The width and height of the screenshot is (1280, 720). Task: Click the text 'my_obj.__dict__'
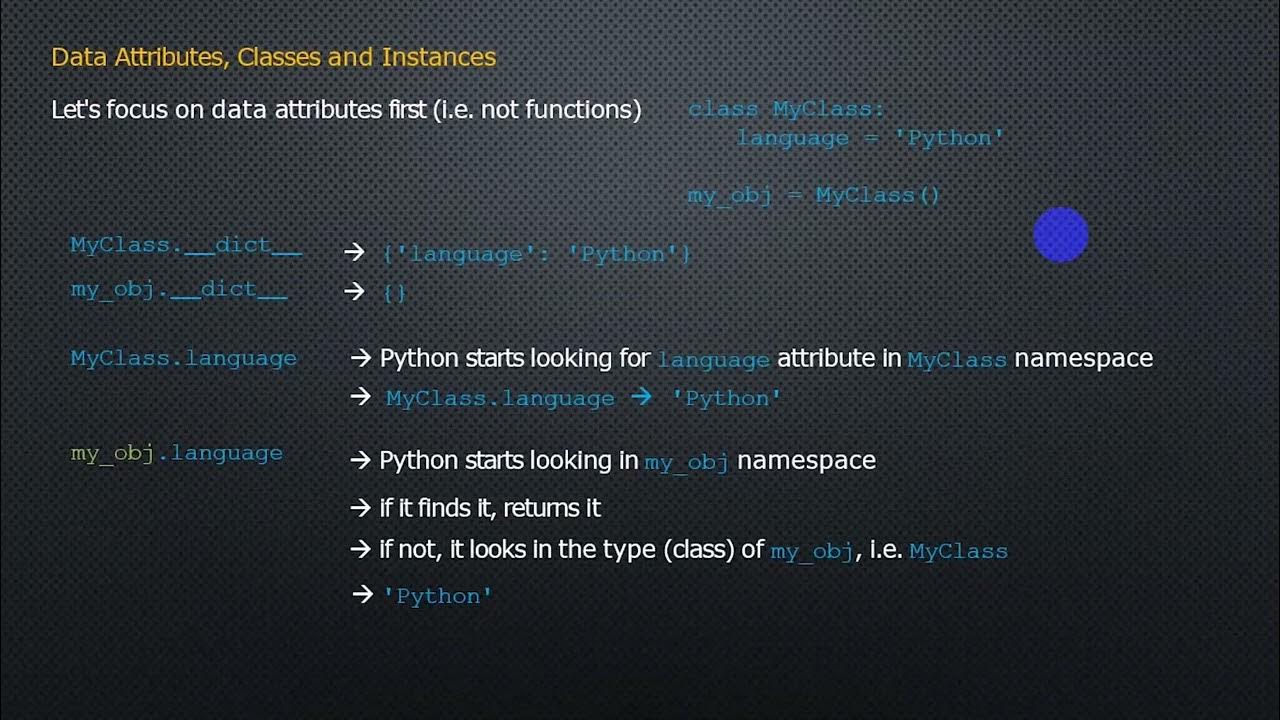[179, 291]
